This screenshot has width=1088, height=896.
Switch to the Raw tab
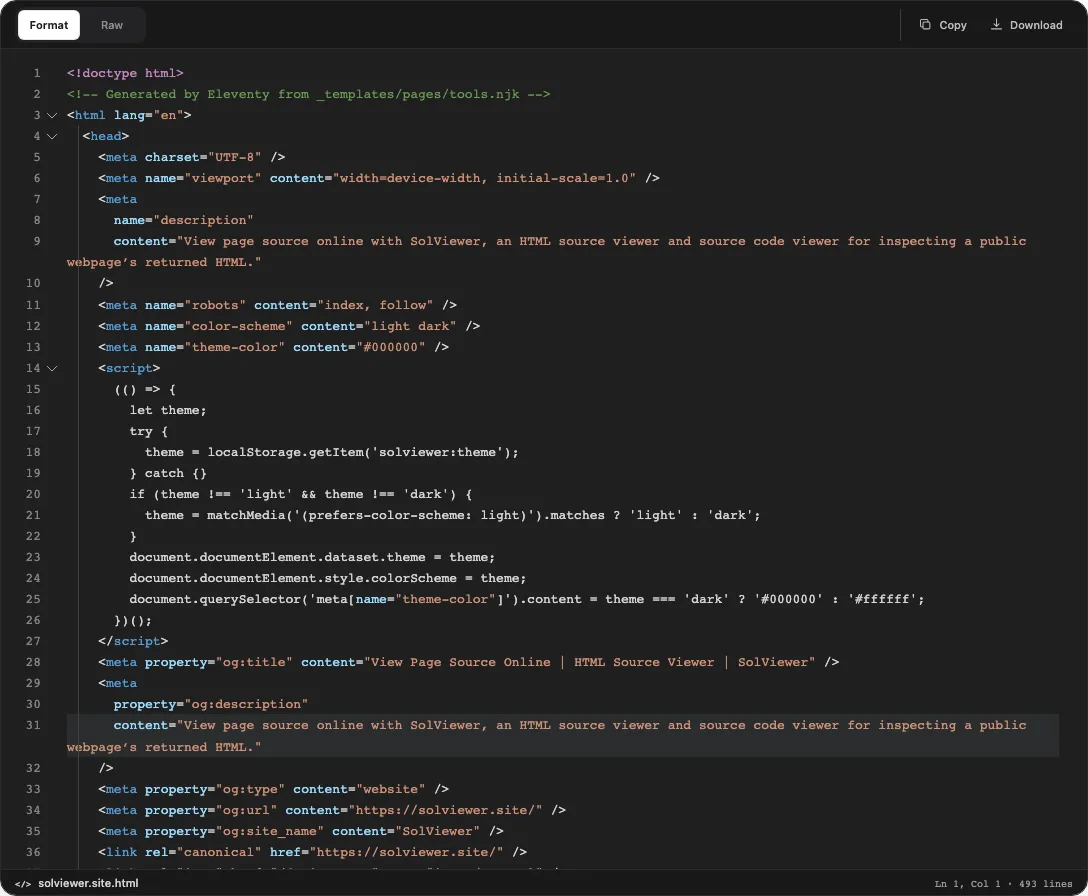pos(112,25)
